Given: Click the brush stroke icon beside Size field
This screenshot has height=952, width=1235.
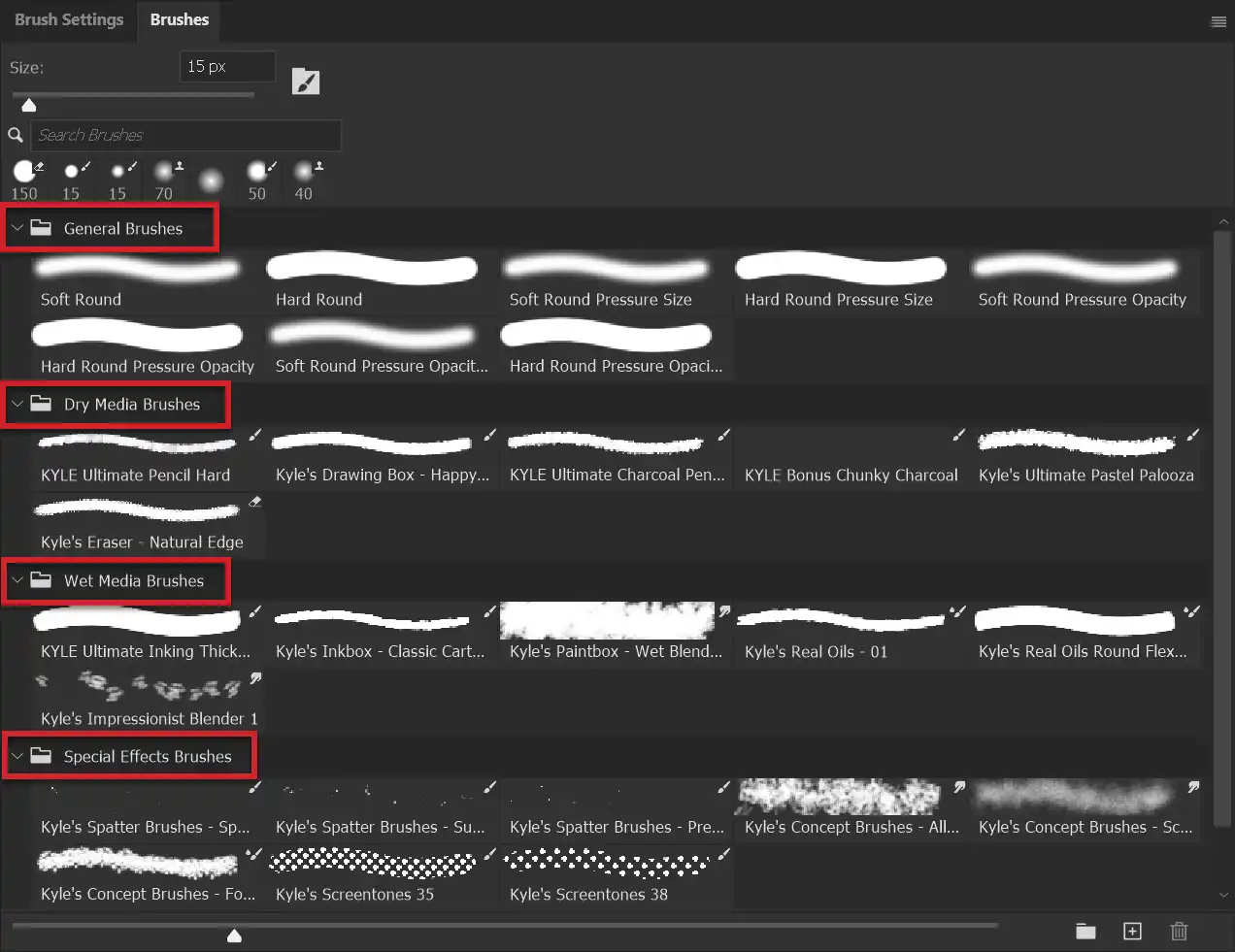Looking at the screenshot, I should click(x=305, y=82).
